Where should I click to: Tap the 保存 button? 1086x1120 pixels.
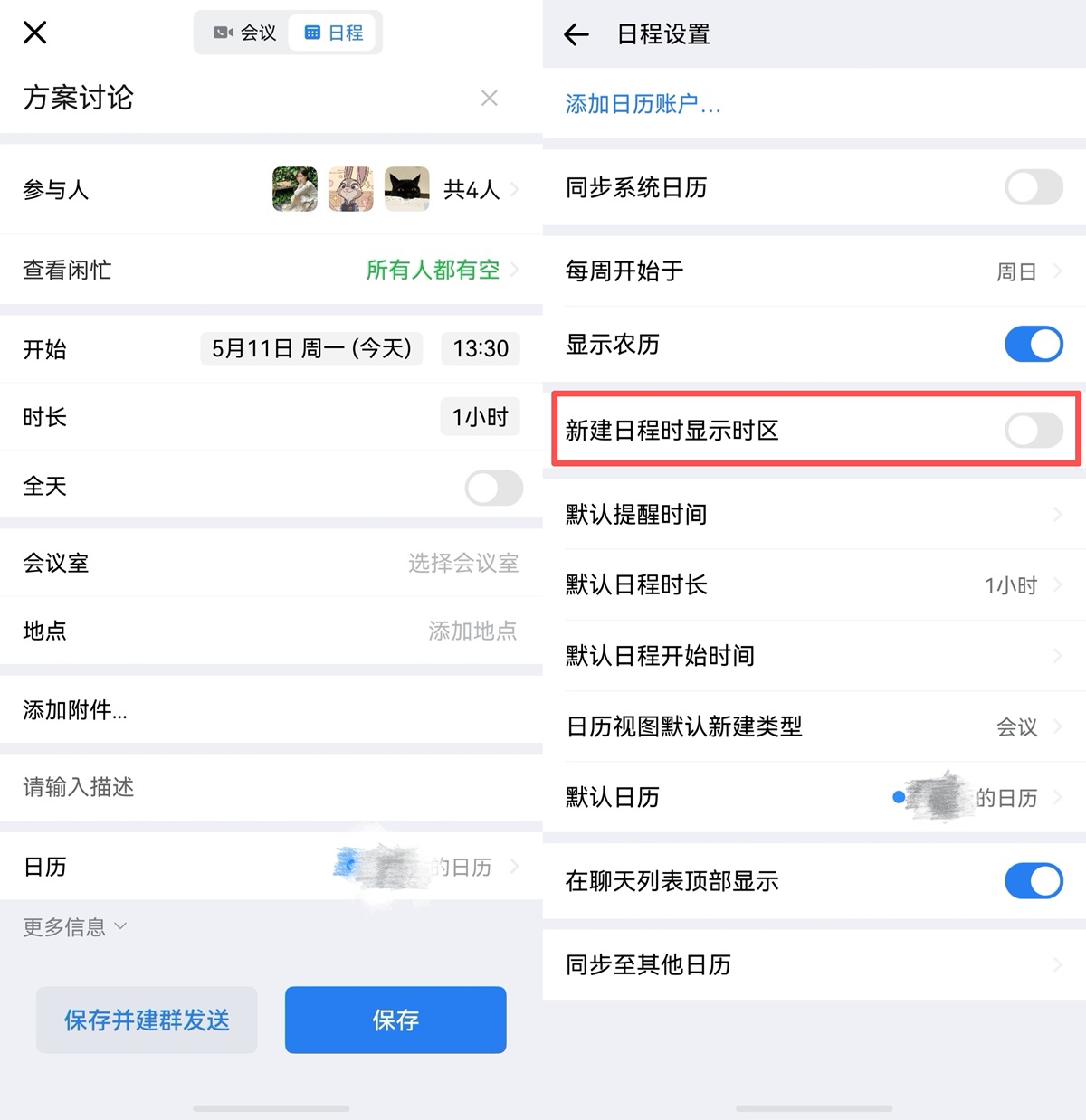click(395, 1020)
